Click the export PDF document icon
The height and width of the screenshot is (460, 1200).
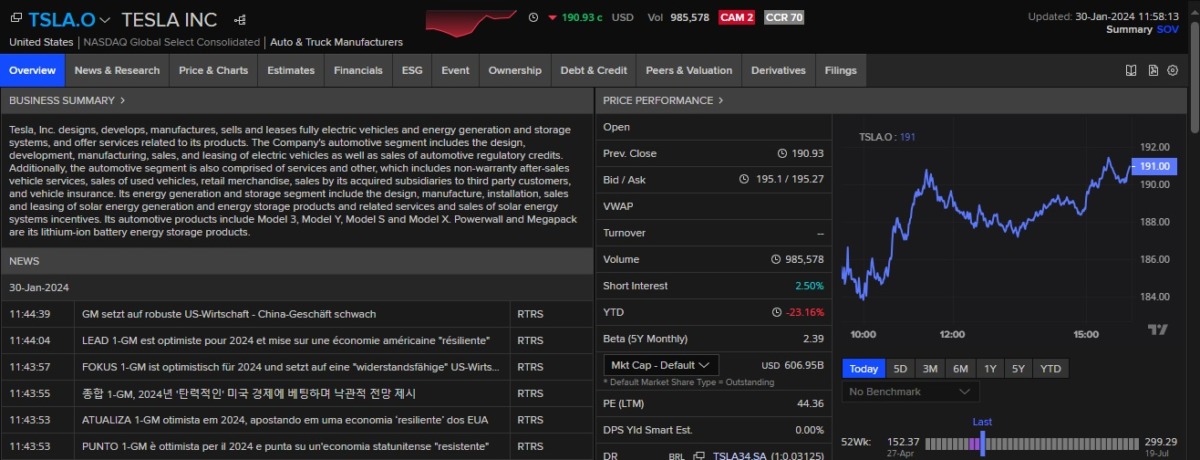1153,70
